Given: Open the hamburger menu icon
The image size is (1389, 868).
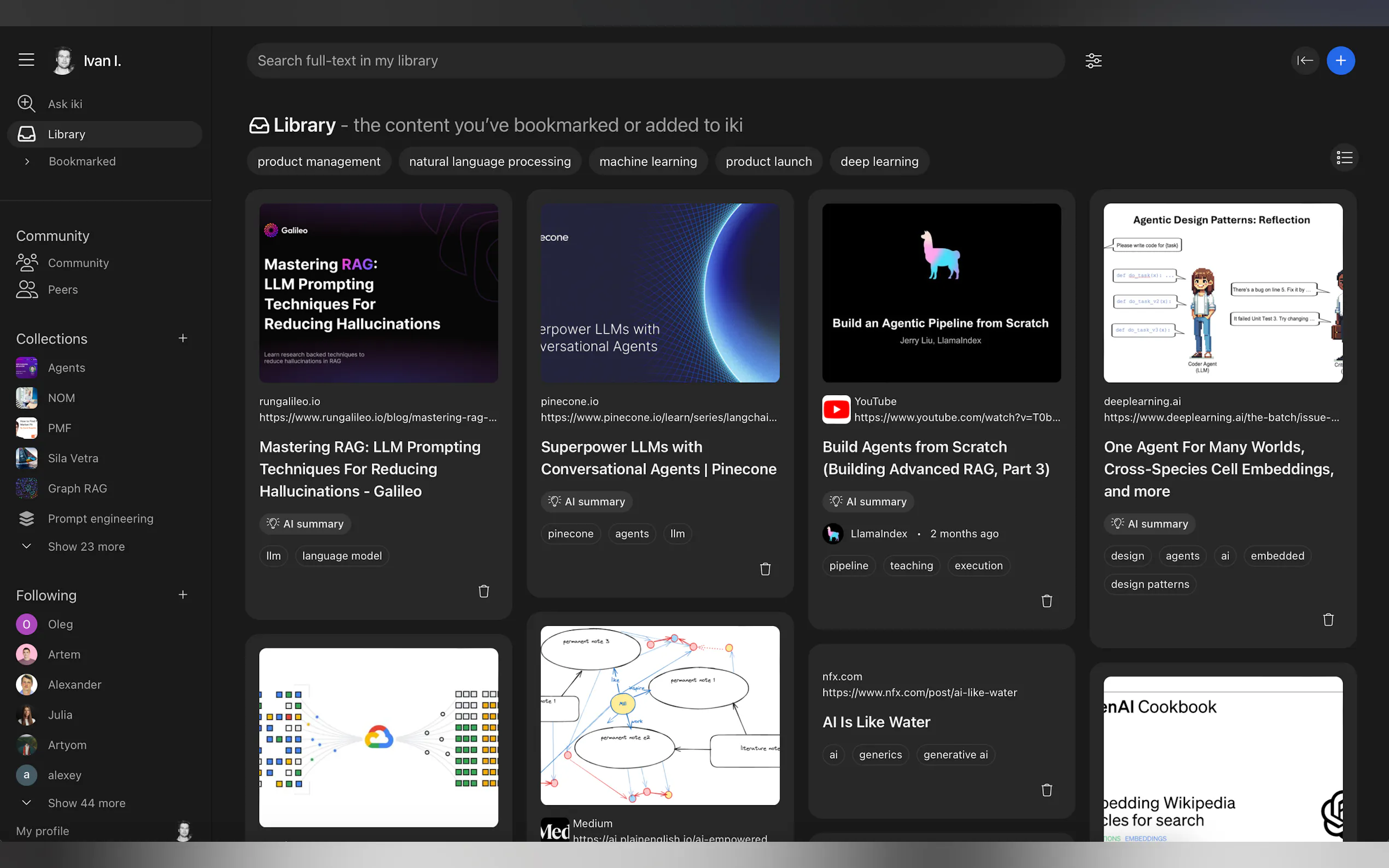Looking at the screenshot, I should [x=26, y=60].
